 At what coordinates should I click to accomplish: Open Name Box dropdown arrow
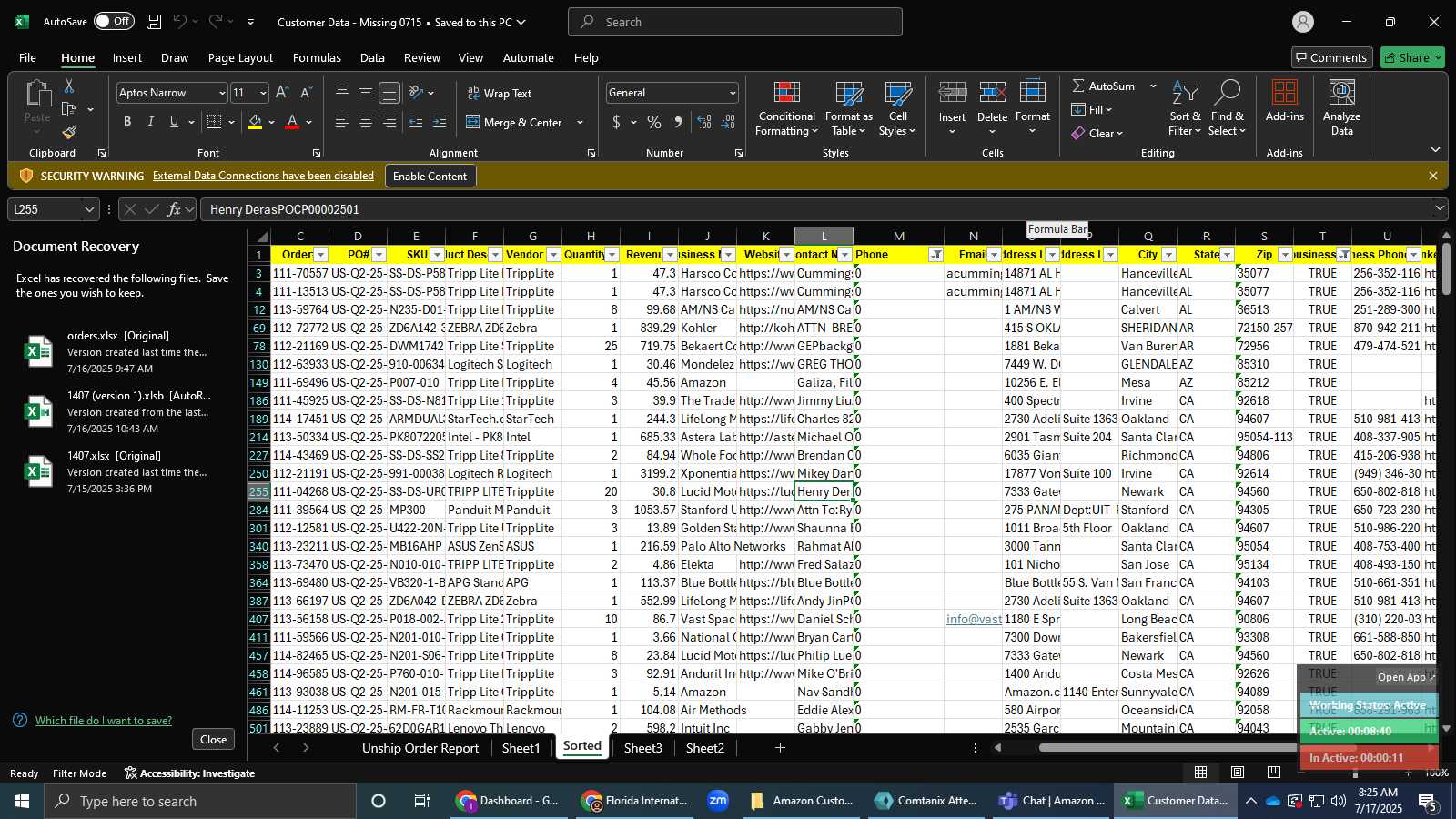point(89,209)
